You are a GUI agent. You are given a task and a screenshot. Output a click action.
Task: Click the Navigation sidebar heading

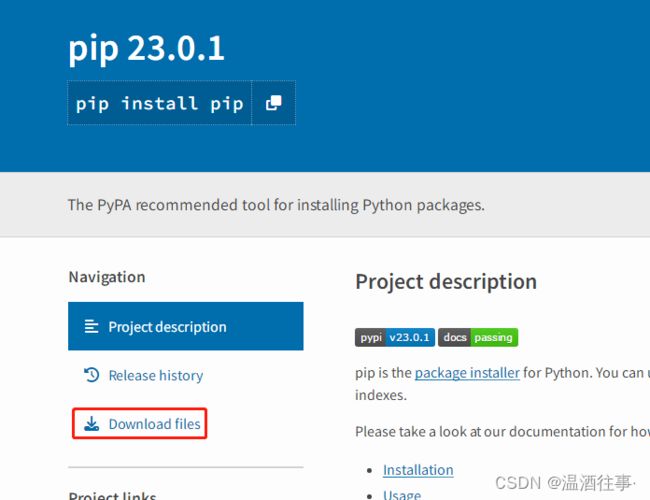click(107, 277)
